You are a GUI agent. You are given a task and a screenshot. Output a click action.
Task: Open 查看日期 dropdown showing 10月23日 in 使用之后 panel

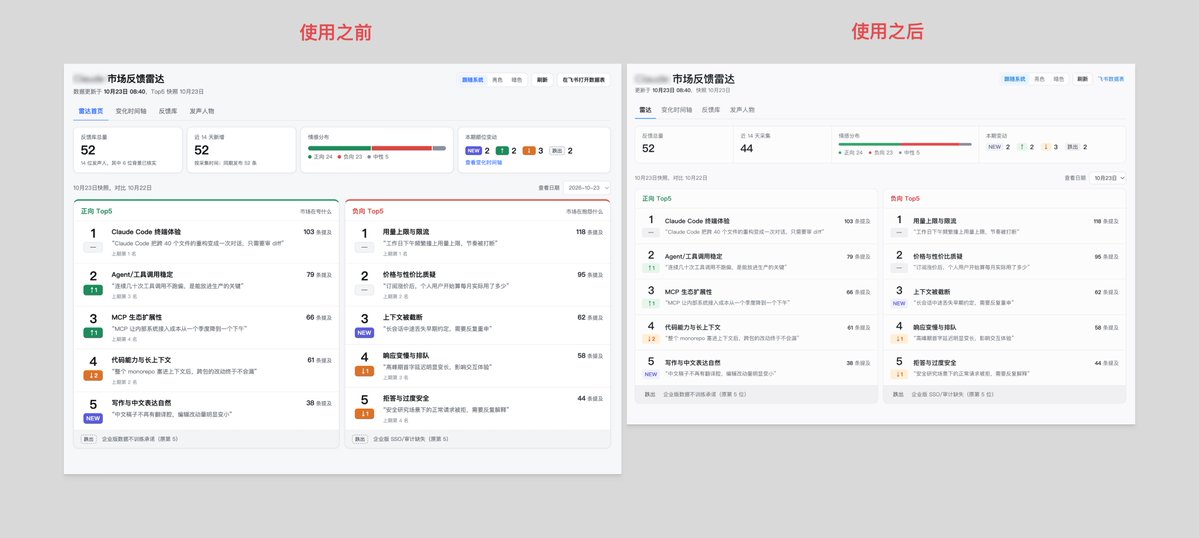(x=1107, y=177)
